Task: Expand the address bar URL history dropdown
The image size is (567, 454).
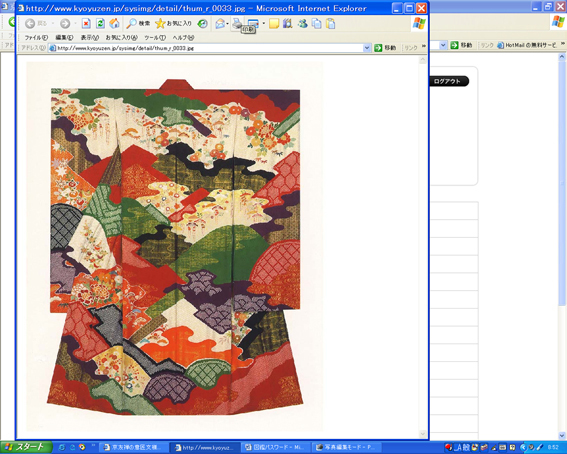Action: click(x=367, y=48)
